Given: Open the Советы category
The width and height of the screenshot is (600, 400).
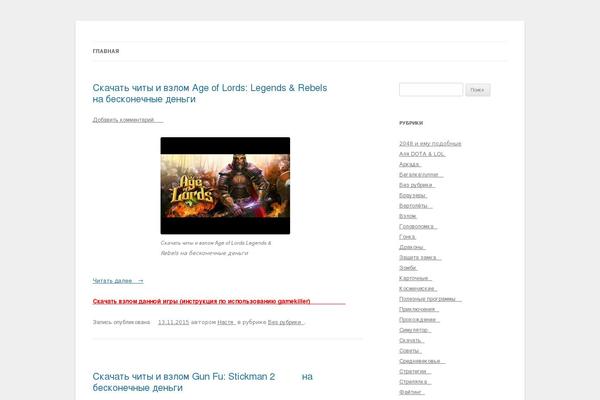Looking at the screenshot, I should [410, 350].
